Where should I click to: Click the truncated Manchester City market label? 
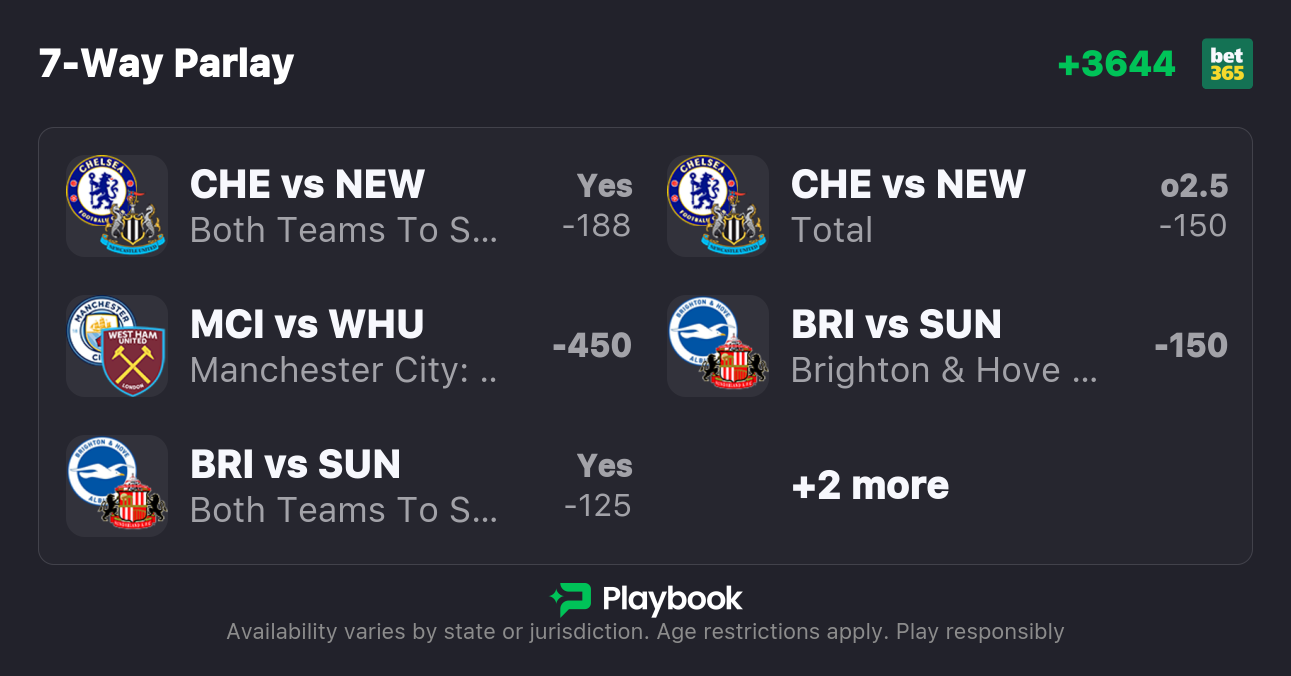point(343,371)
